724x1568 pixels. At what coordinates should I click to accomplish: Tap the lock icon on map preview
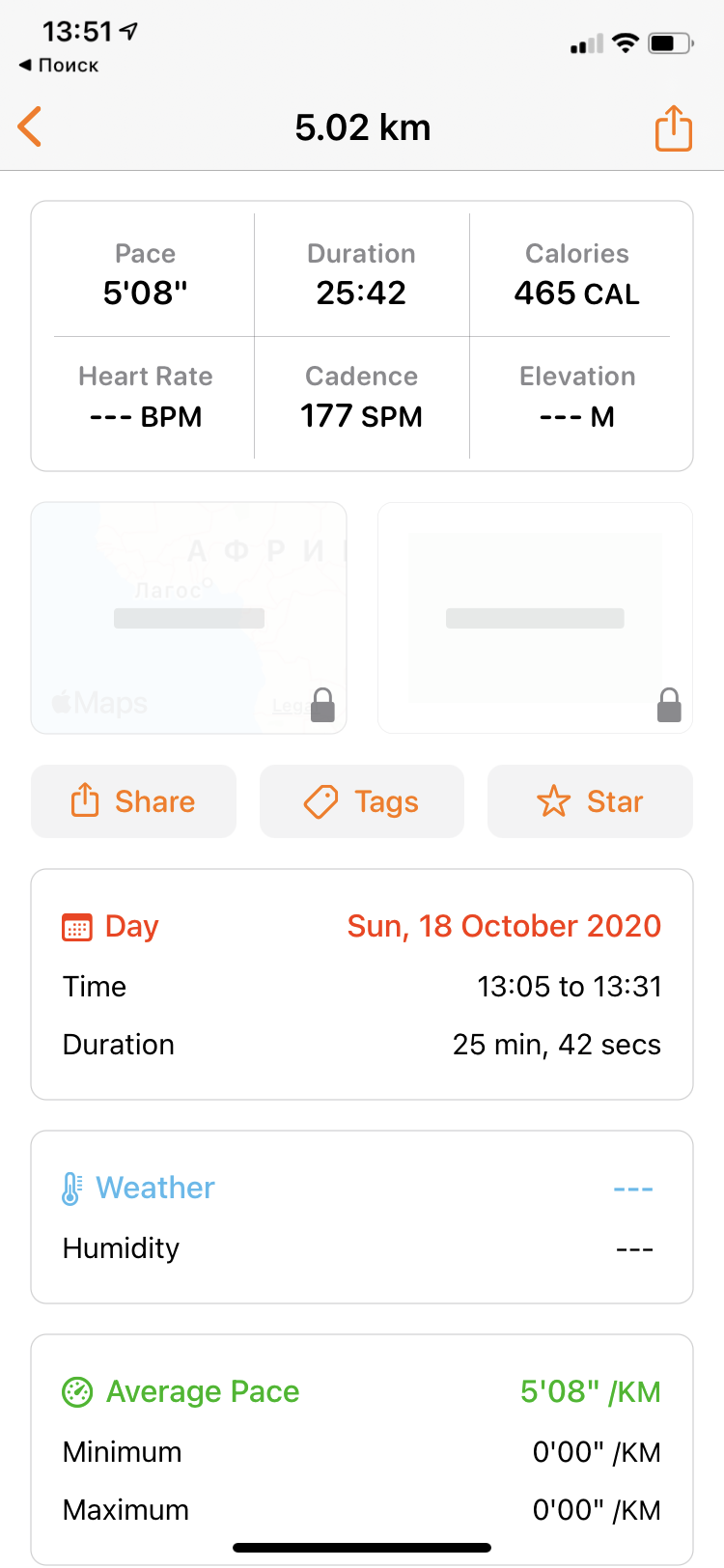tap(323, 706)
